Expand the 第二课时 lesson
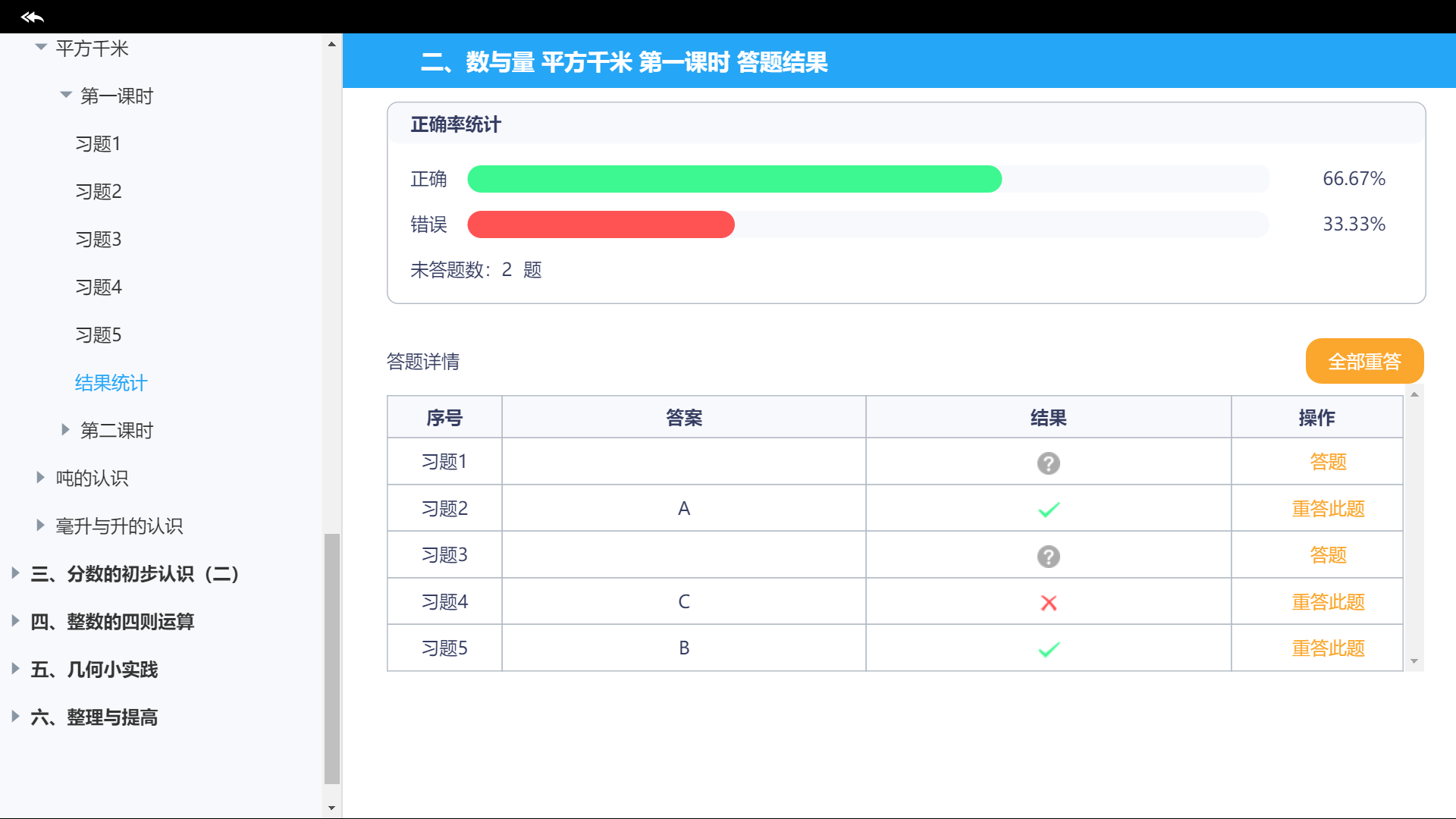Screen dimensions: 1456x819 tap(66, 430)
